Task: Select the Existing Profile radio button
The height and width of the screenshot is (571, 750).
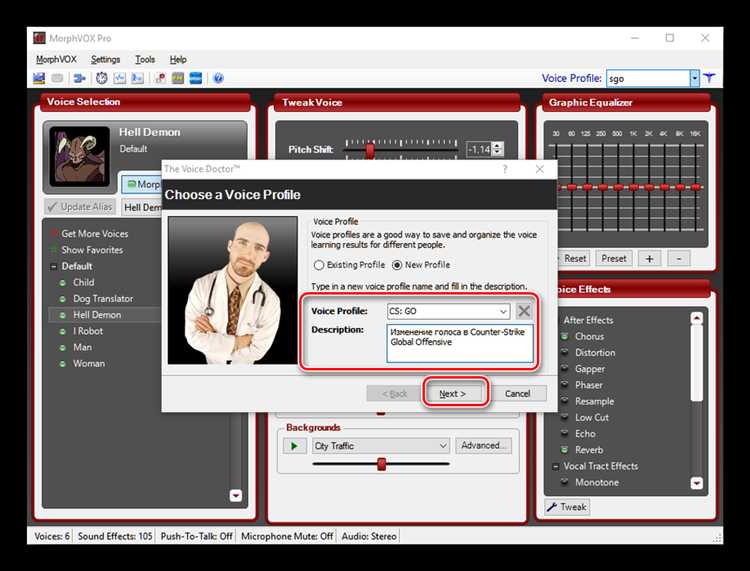Action: click(x=319, y=264)
